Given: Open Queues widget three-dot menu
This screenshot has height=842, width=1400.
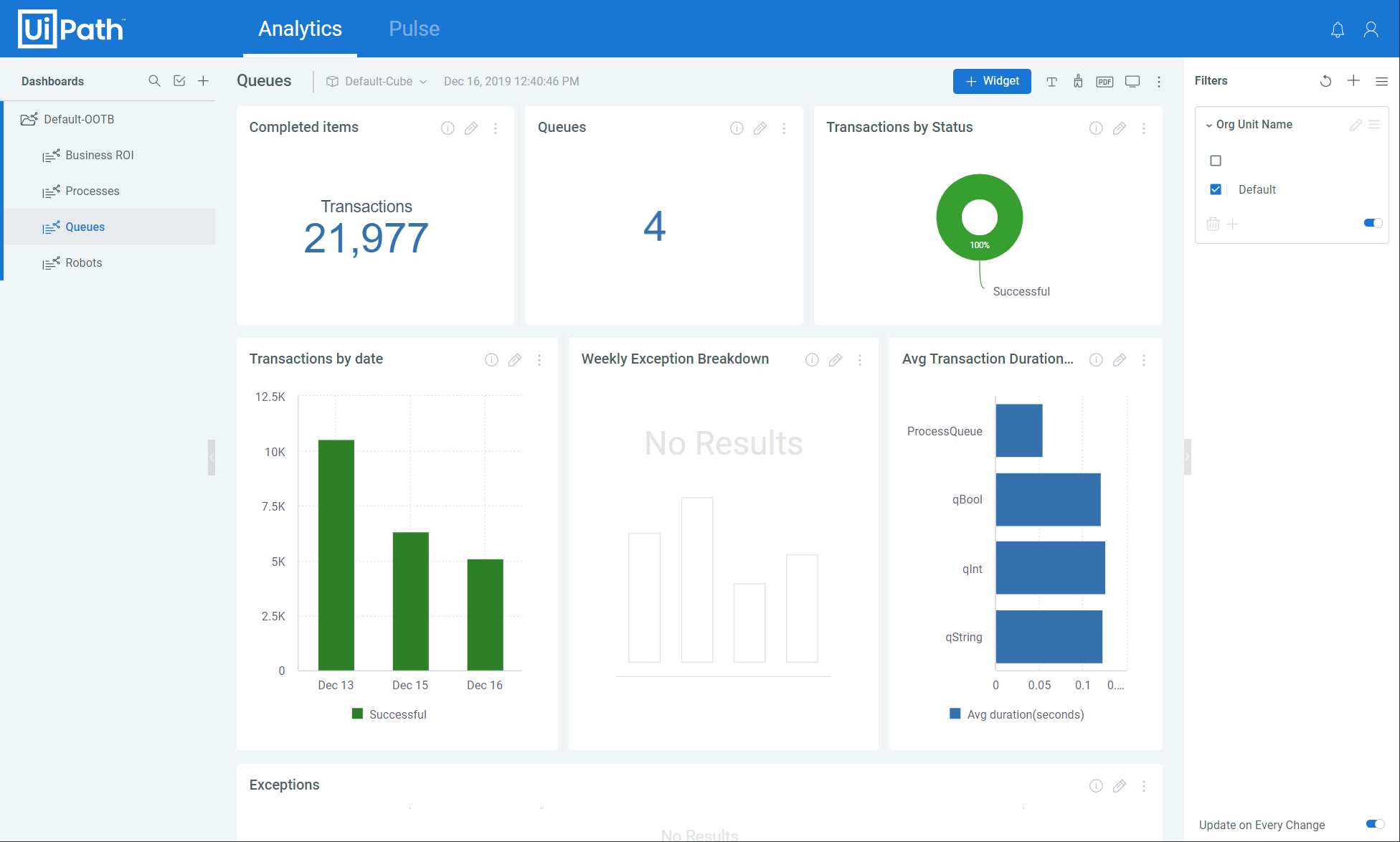Looking at the screenshot, I should tap(784, 128).
